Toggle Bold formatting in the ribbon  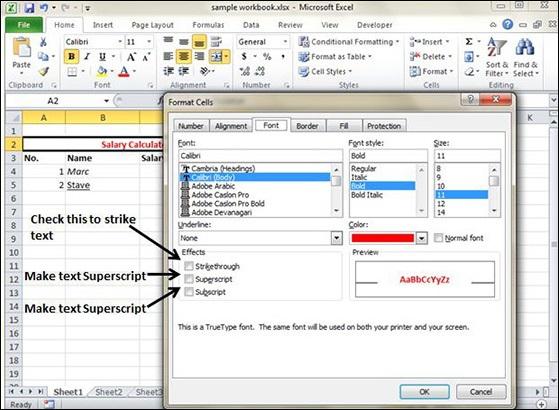72,57
